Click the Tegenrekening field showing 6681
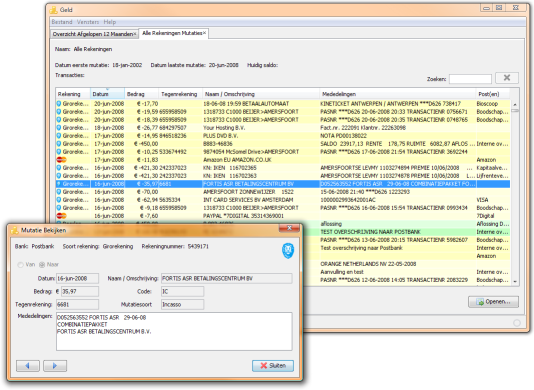Viewport: 534px width, 390px height. pos(78,305)
